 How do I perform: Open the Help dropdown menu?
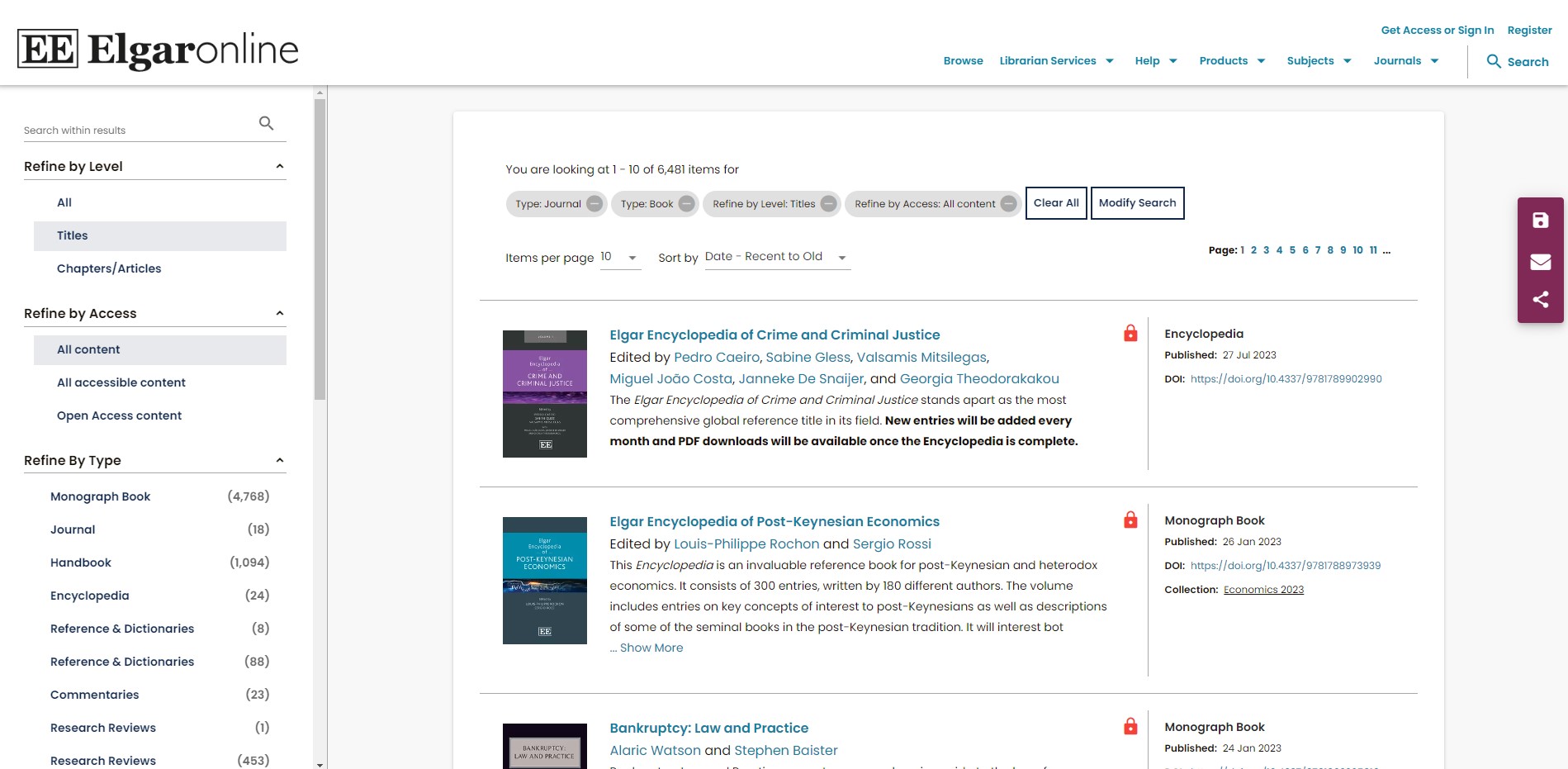[x=1156, y=61]
